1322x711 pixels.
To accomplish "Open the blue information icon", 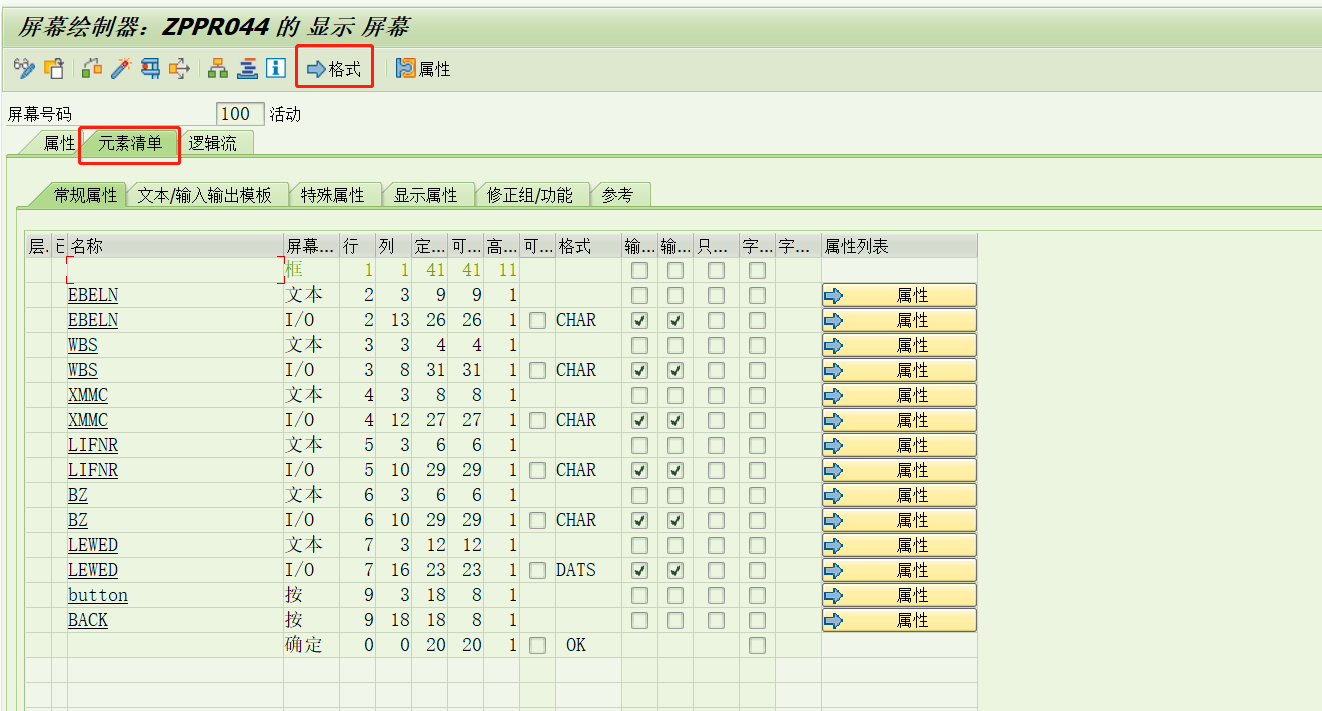I will point(274,67).
